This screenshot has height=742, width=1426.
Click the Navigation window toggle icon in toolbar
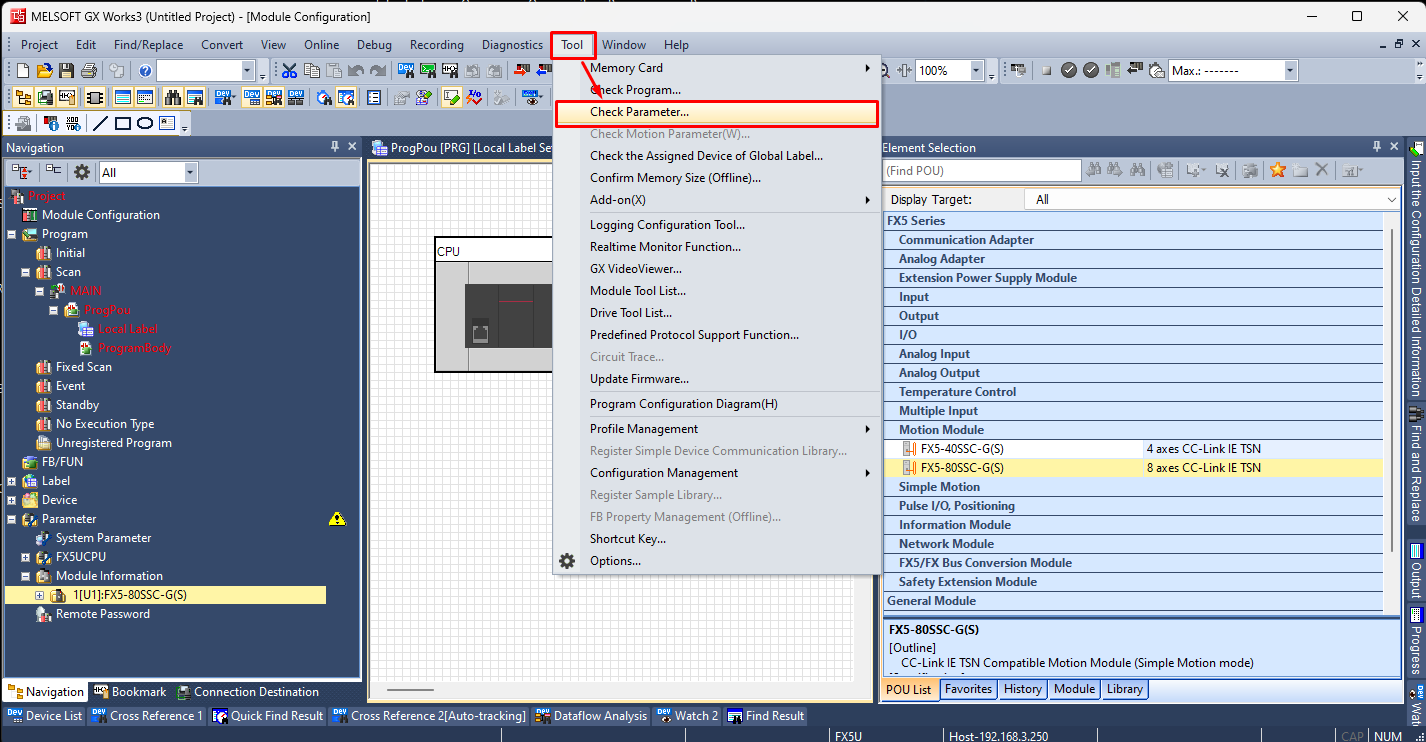22,98
